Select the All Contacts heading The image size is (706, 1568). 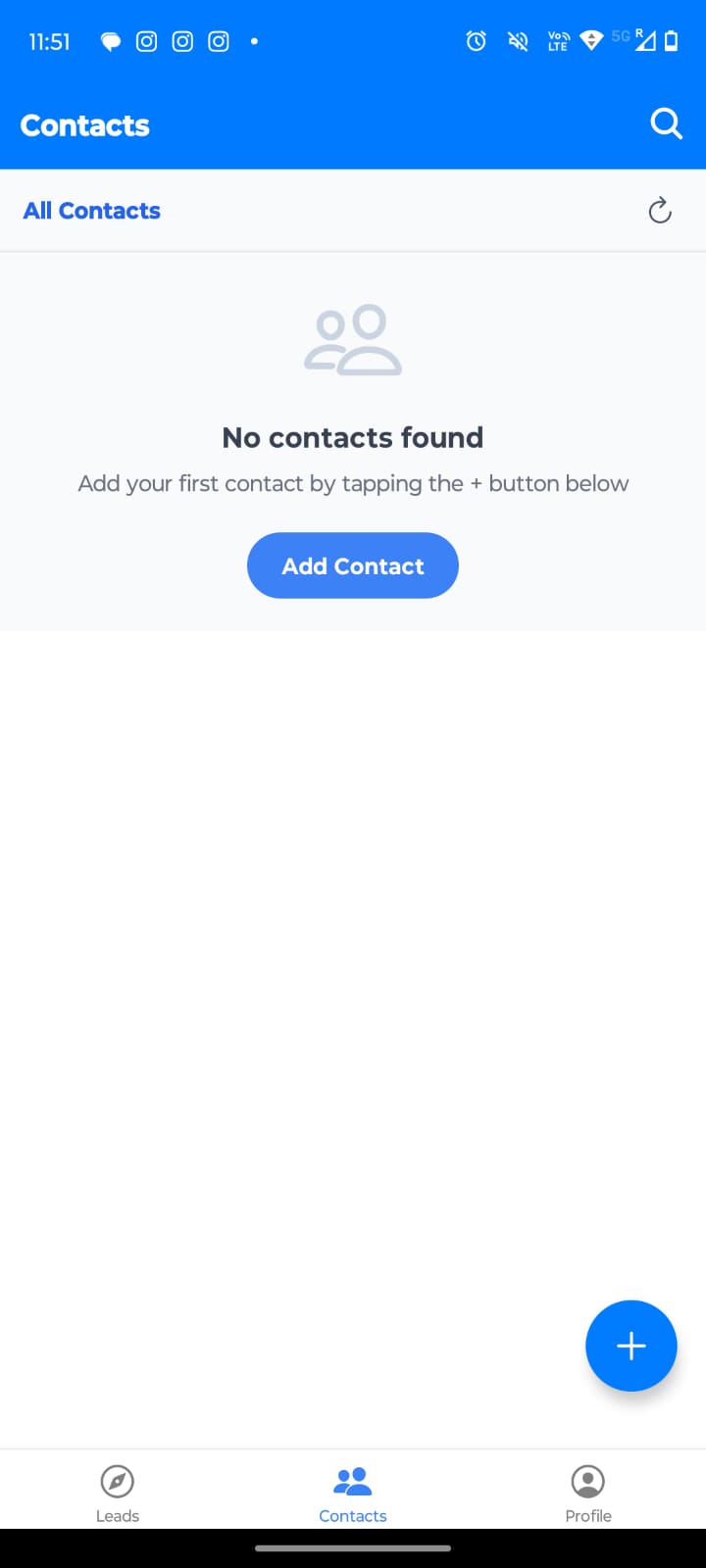point(92,211)
